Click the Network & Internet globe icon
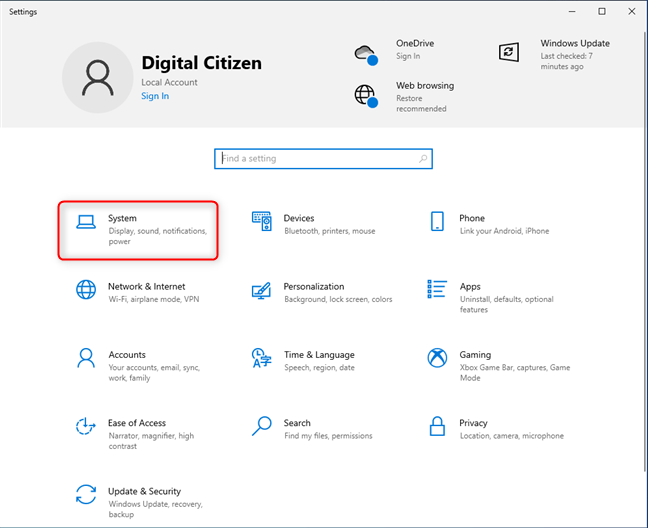 [x=86, y=290]
